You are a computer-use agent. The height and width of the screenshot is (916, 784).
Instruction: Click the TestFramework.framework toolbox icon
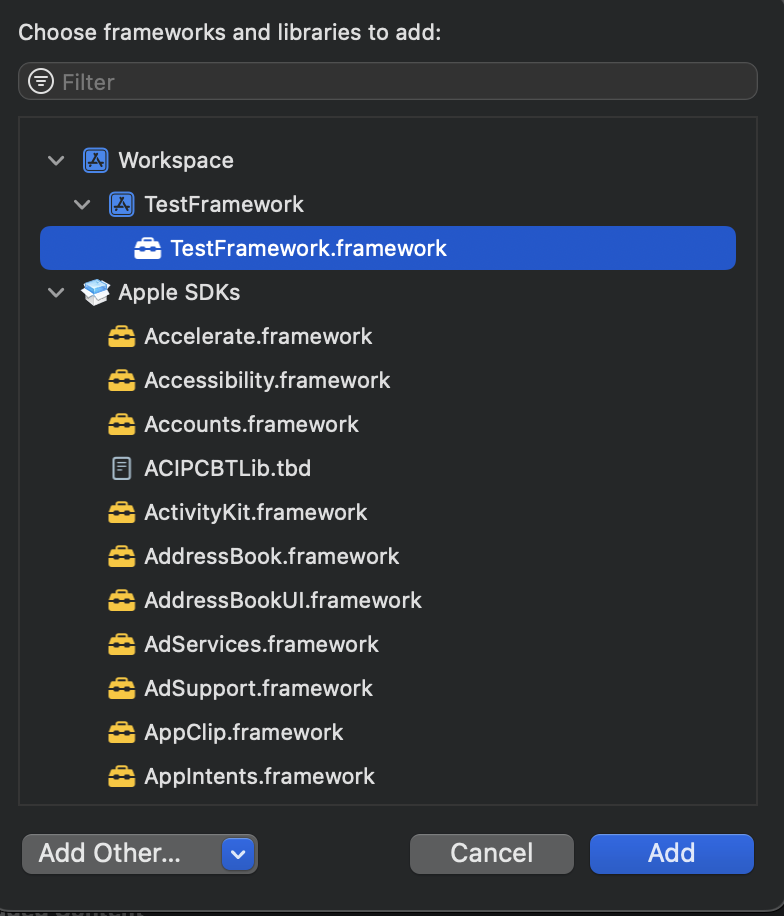click(x=148, y=248)
